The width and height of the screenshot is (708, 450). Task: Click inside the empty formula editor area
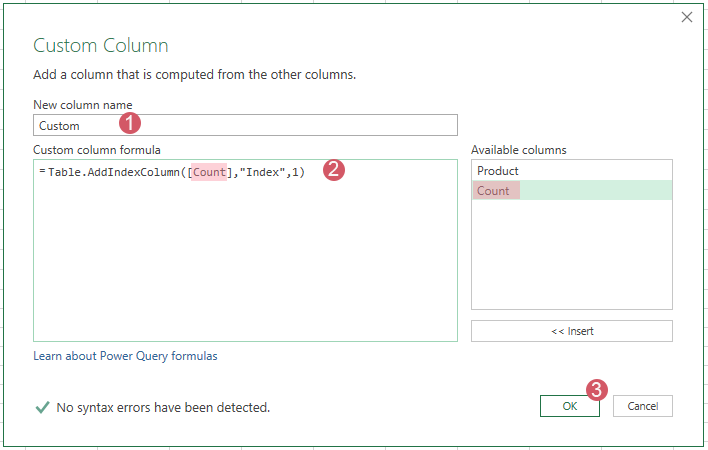[245, 270]
